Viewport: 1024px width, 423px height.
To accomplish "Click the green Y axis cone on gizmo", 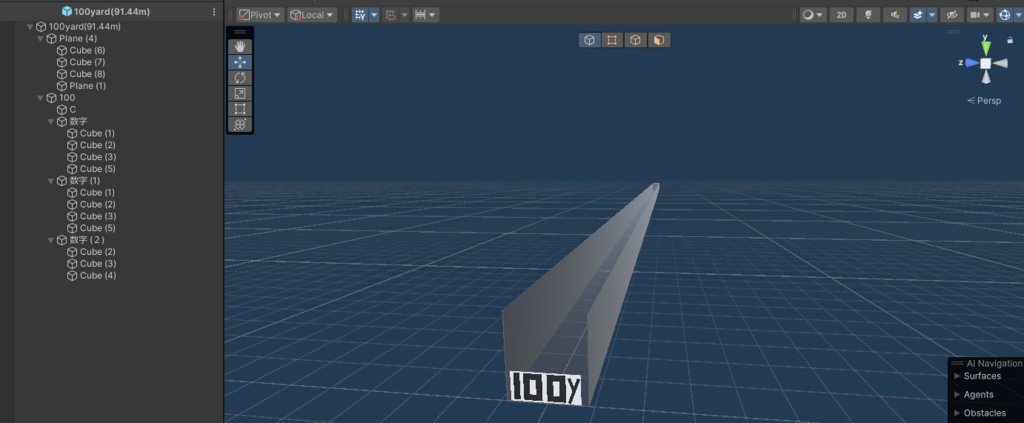I will tap(985, 48).
